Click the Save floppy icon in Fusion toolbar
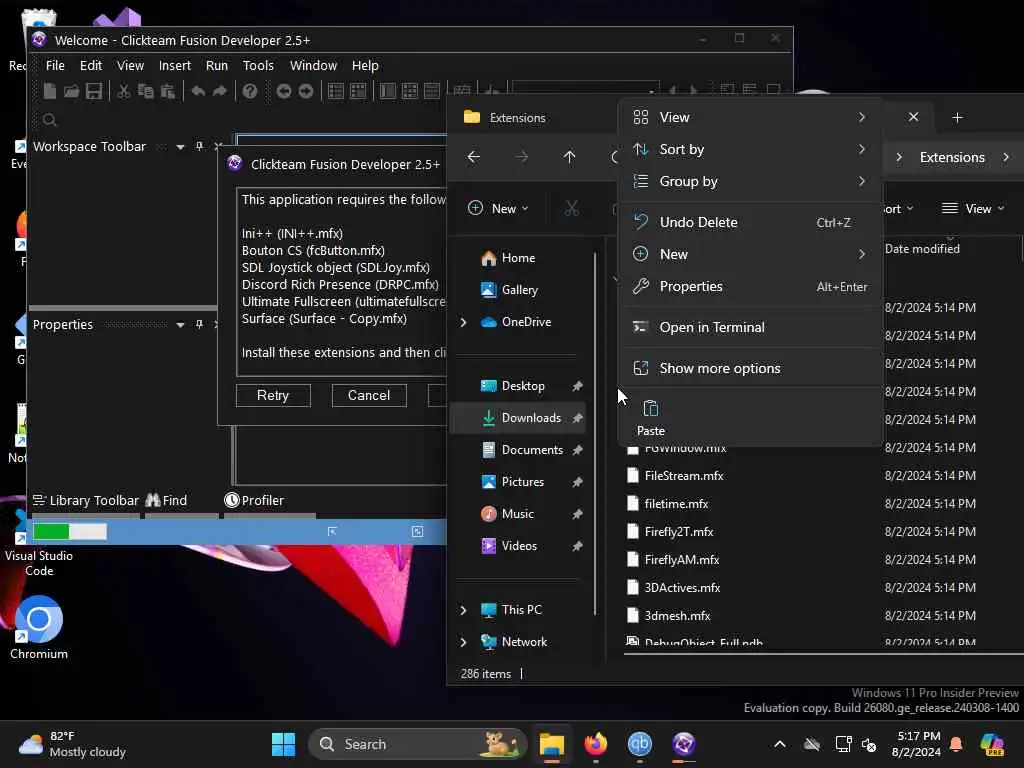 click(x=93, y=91)
